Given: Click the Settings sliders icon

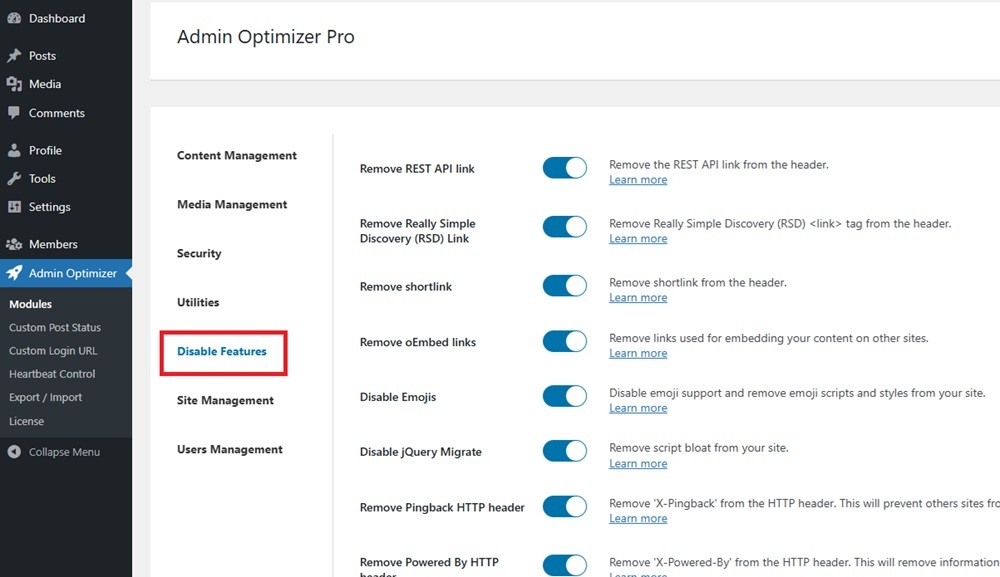Looking at the screenshot, I should tap(14, 207).
